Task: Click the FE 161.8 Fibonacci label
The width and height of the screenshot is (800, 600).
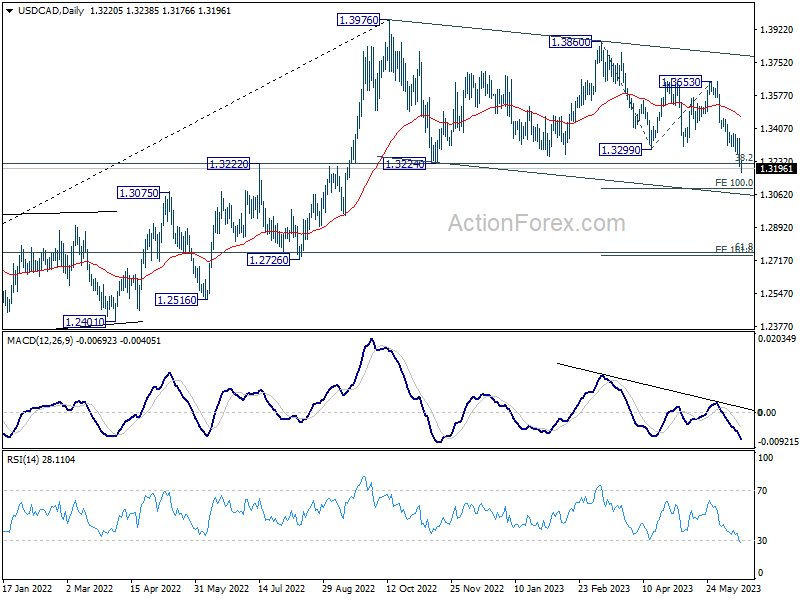Action: [734, 248]
